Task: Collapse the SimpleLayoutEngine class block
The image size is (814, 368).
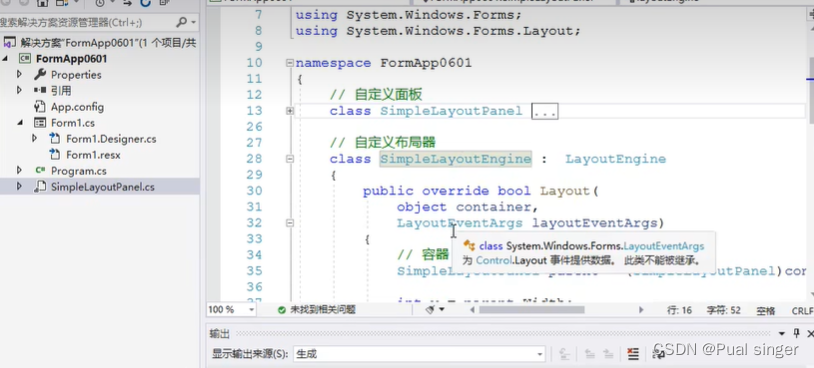Action: 290,159
